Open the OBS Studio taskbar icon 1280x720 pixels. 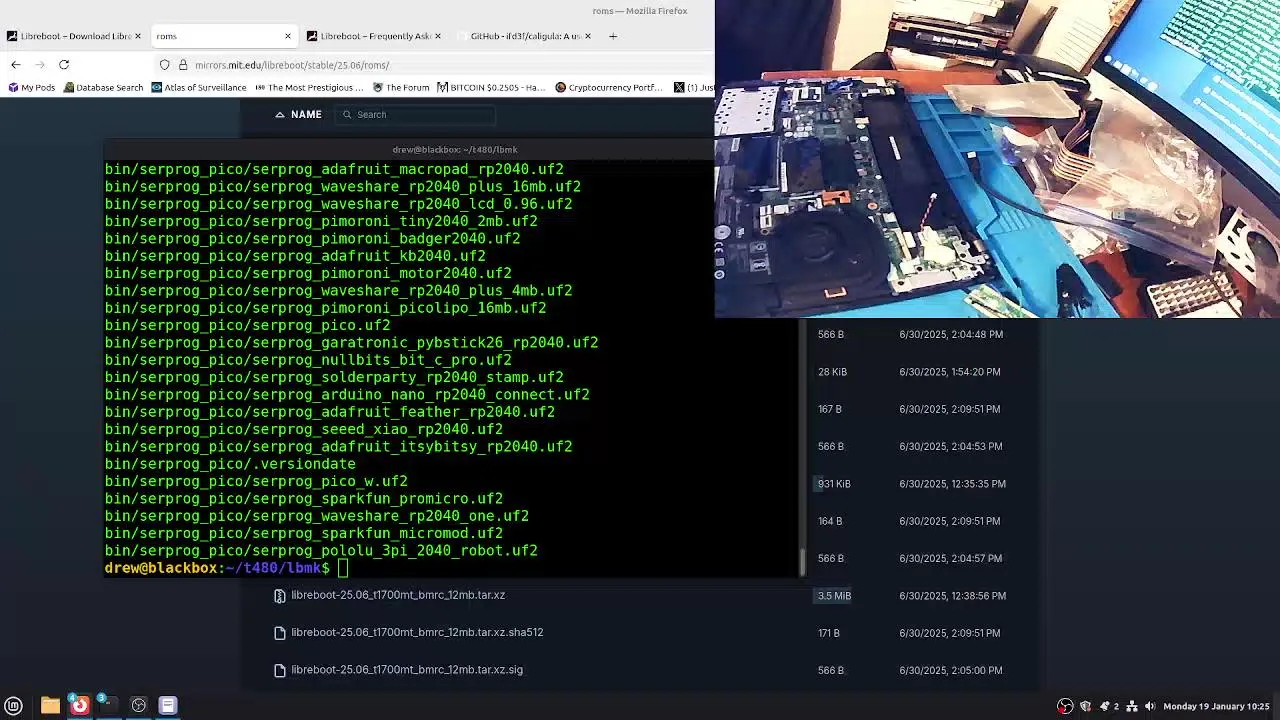(x=139, y=706)
